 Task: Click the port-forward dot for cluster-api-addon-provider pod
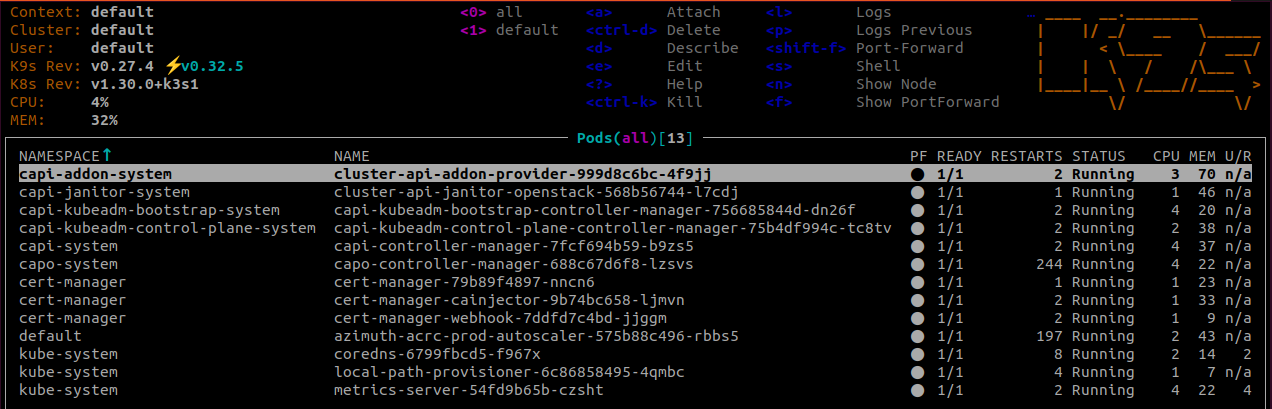(917, 174)
